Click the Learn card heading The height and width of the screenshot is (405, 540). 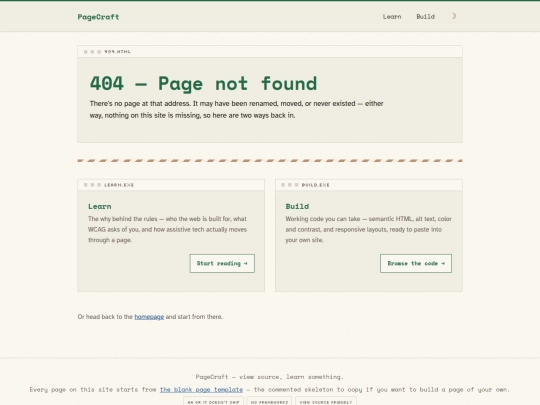click(100, 206)
